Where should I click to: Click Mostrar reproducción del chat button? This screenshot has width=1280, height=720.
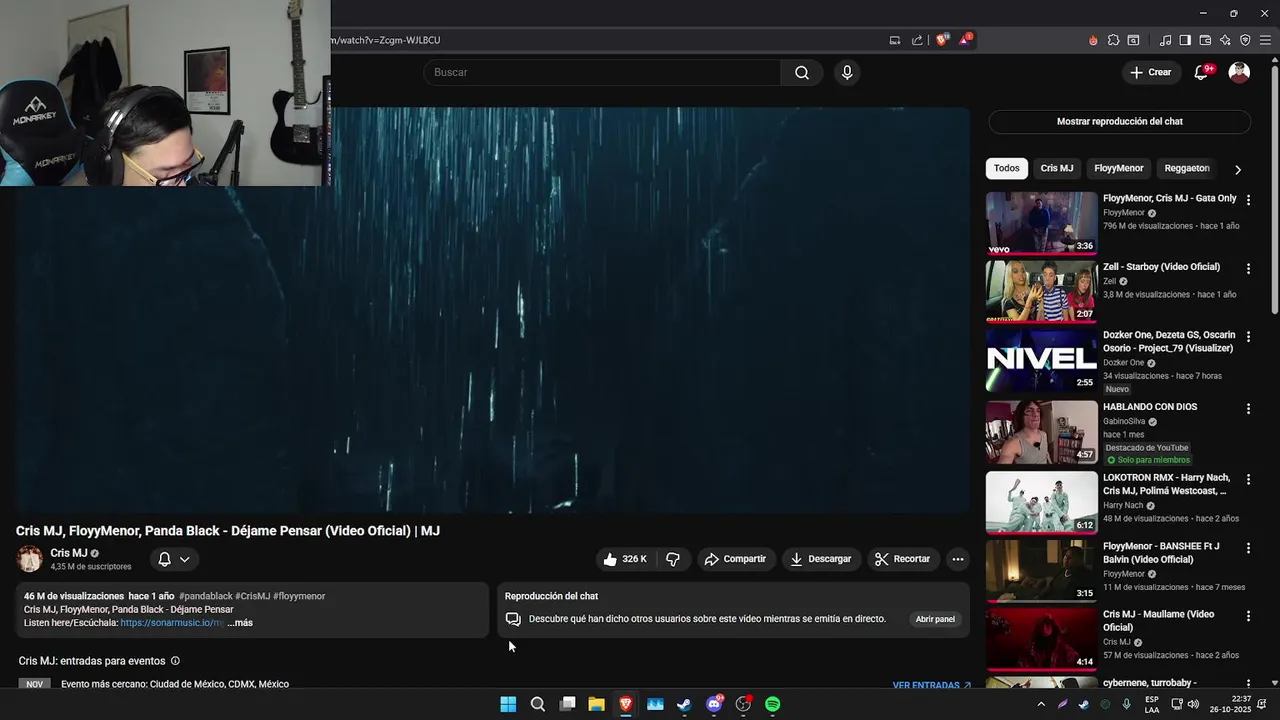(x=1119, y=121)
